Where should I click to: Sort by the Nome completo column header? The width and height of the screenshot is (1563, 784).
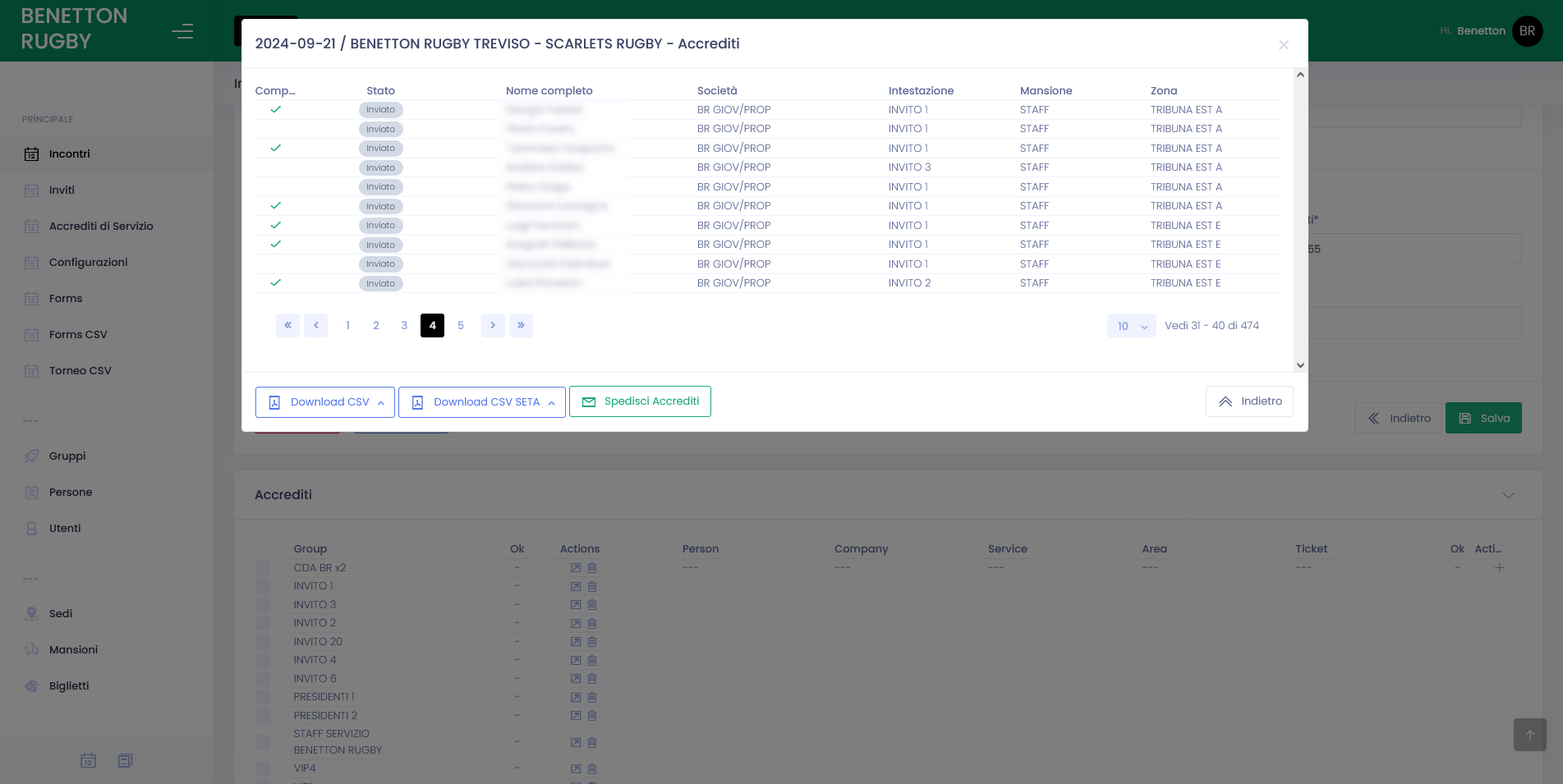click(549, 91)
